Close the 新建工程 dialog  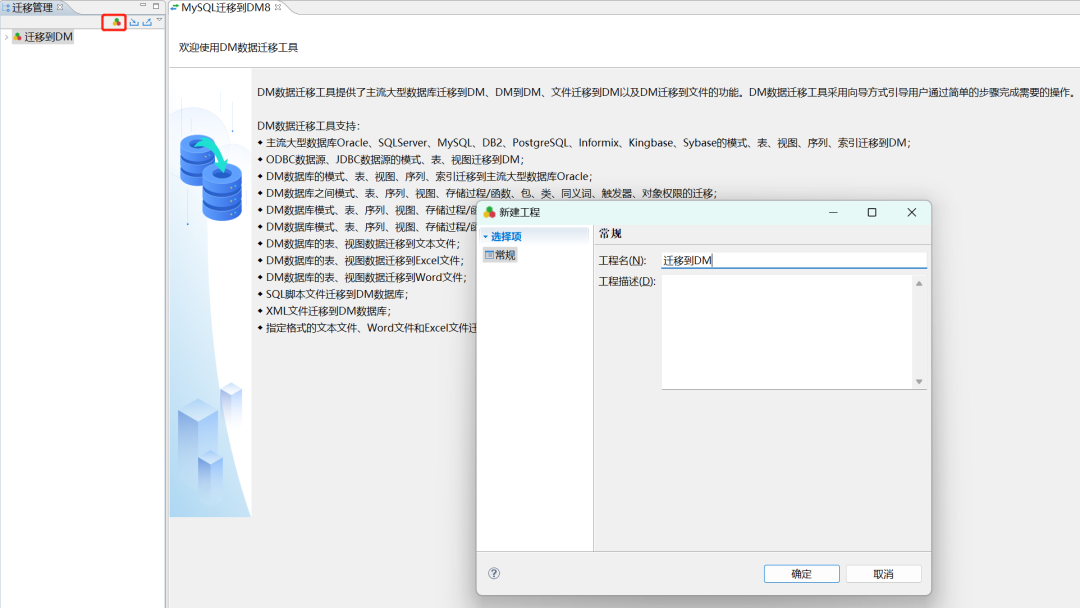(x=912, y=212)
